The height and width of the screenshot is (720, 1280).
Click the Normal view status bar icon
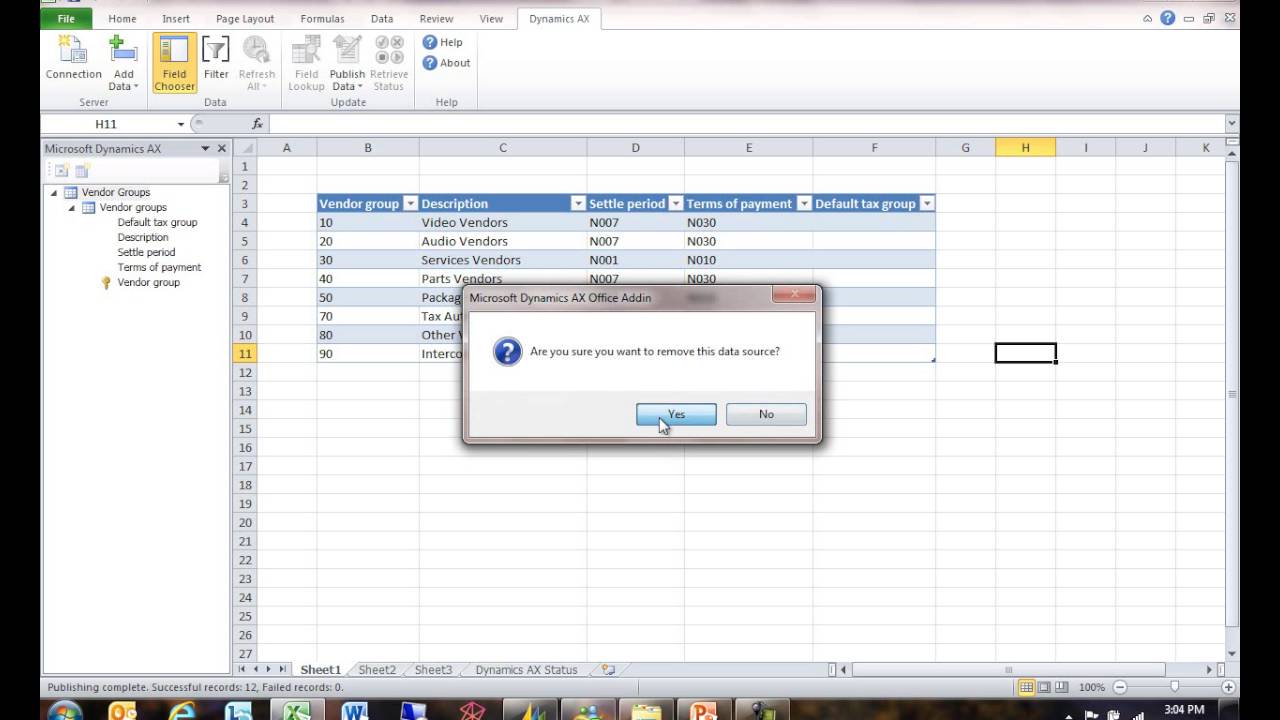[x=1026, y=687]
